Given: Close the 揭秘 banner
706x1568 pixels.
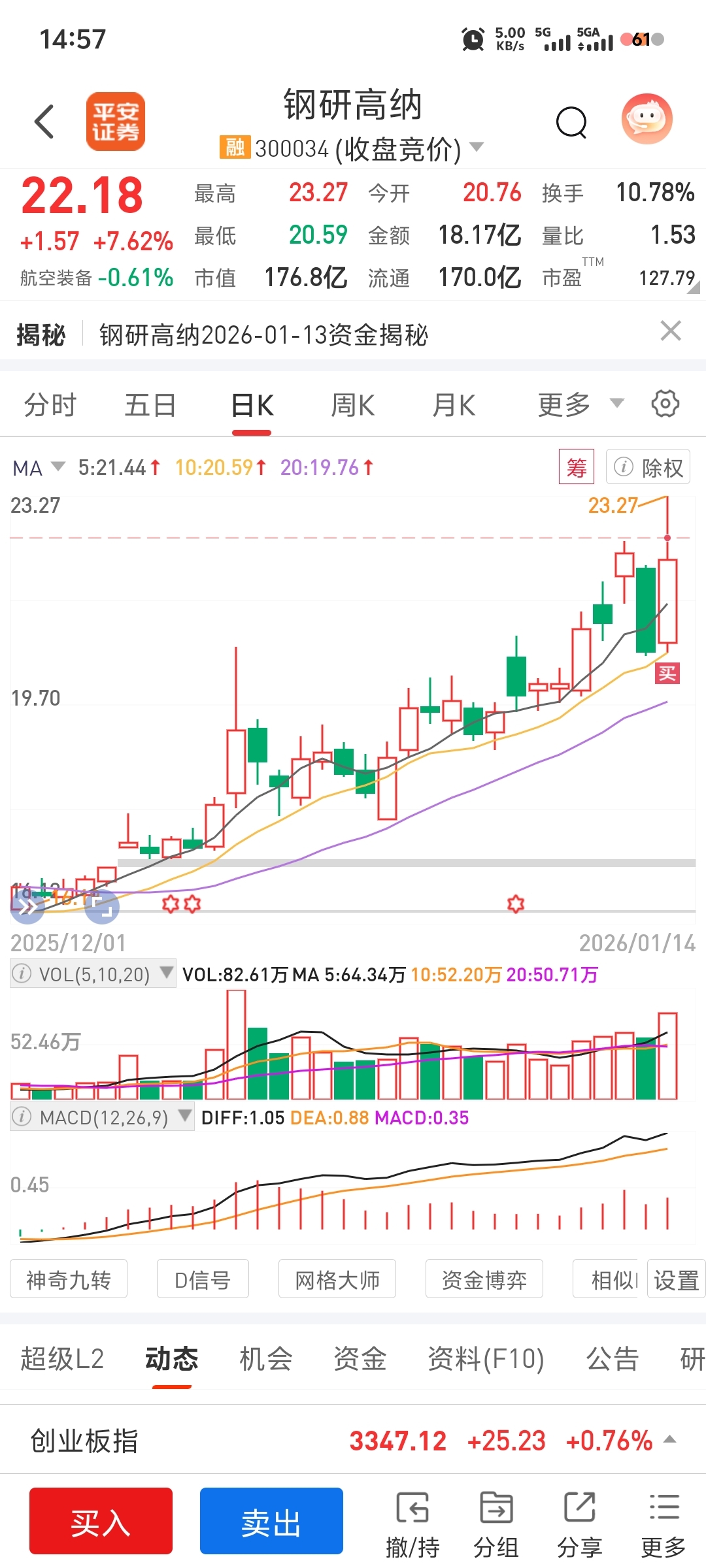Looking at the screenshot, I should pos(671,331).
